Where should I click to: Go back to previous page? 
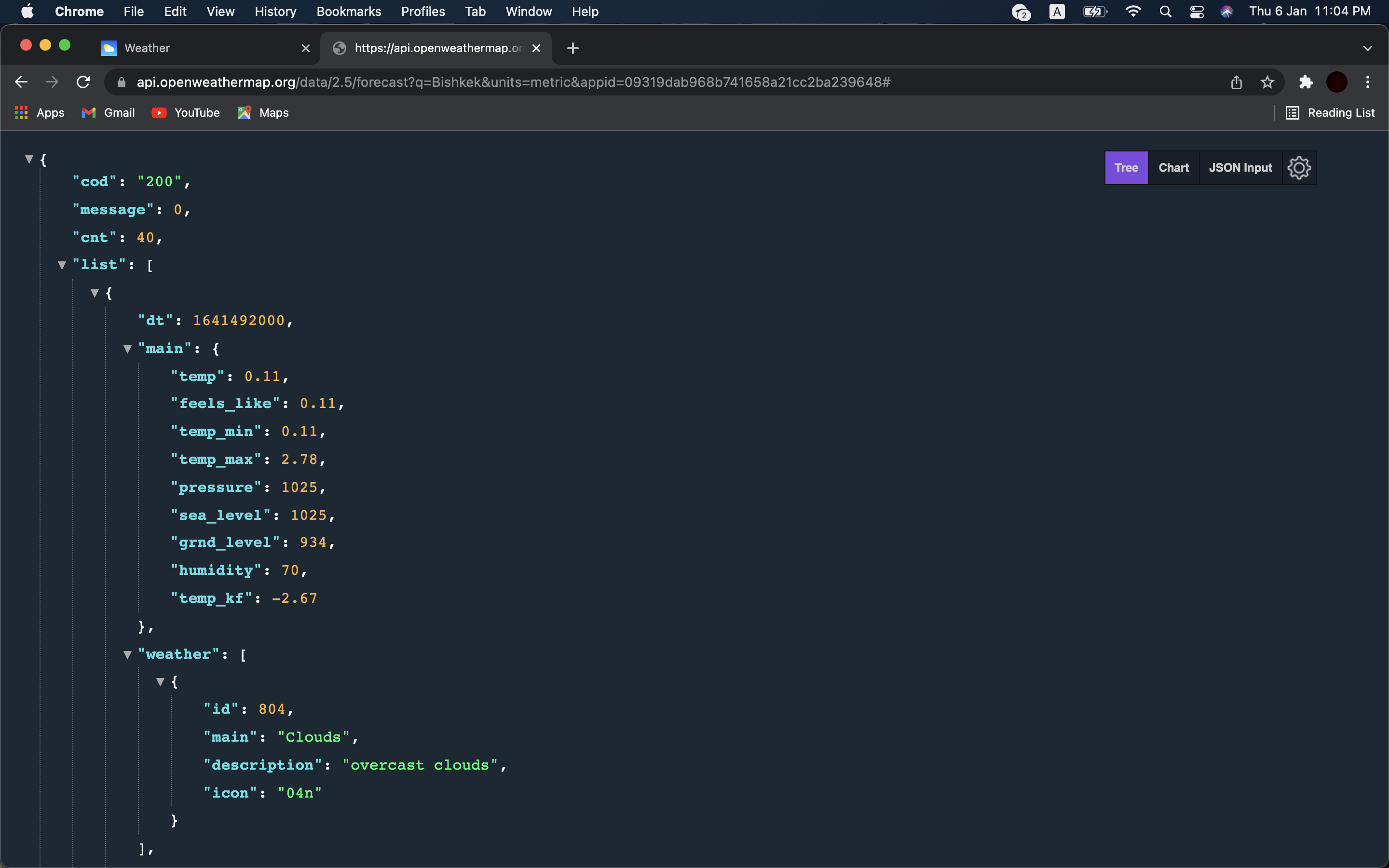pyautogui.click(x=21, y=82)
